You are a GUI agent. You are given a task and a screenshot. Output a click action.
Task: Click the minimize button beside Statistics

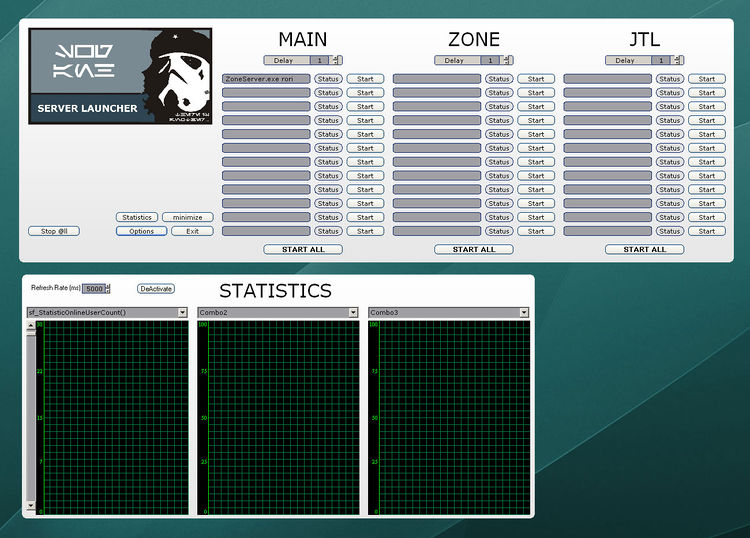tap(187, 217)
